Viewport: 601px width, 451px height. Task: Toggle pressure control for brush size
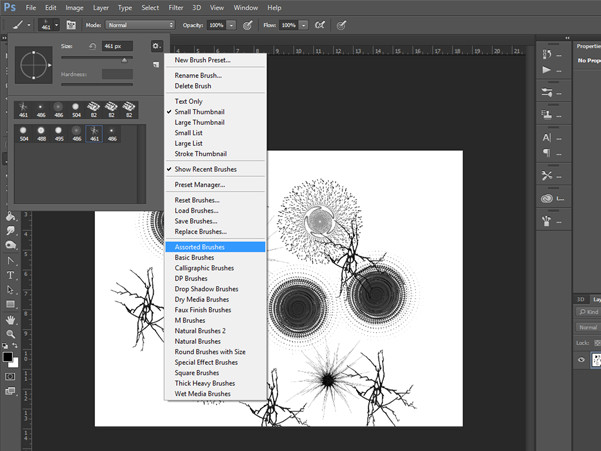pyautogui.click(x=341, y=25)
